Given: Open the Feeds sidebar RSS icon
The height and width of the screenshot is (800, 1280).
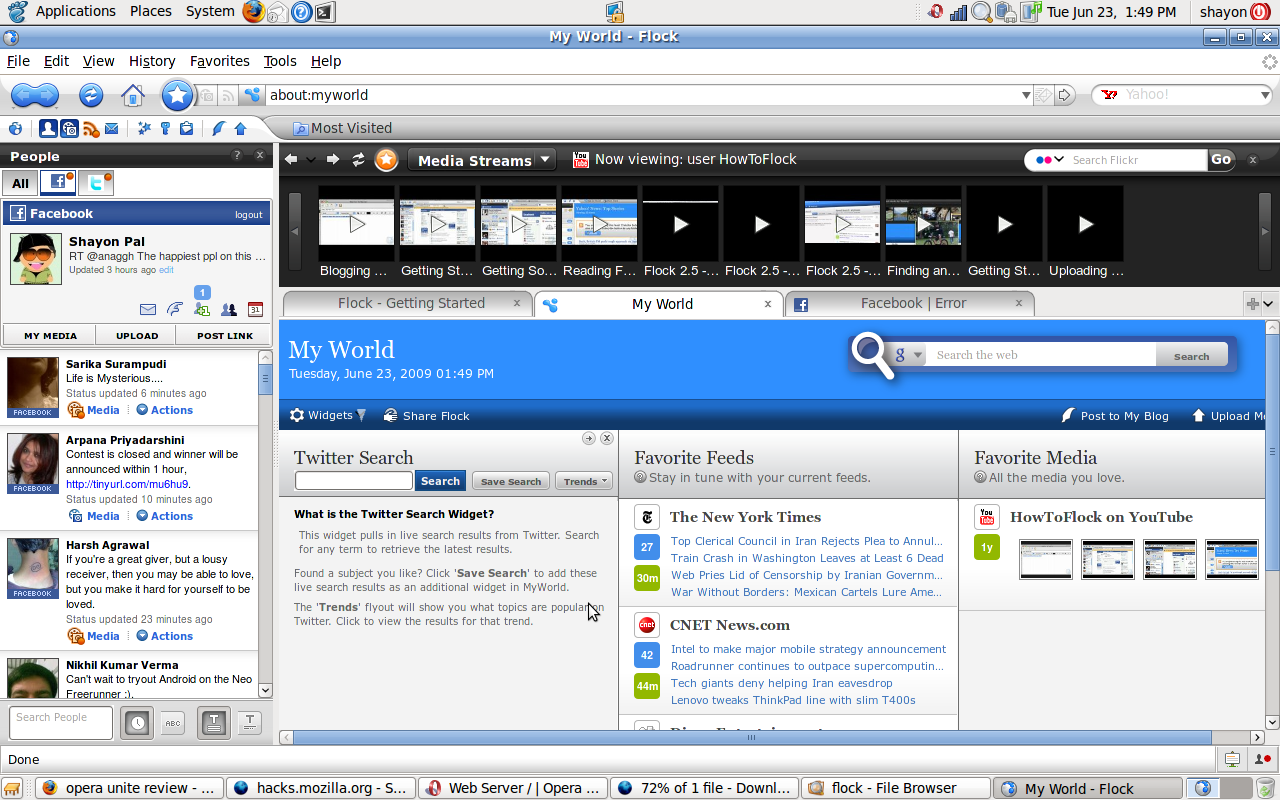Looking at the screenshot, I should coord(91,128).
